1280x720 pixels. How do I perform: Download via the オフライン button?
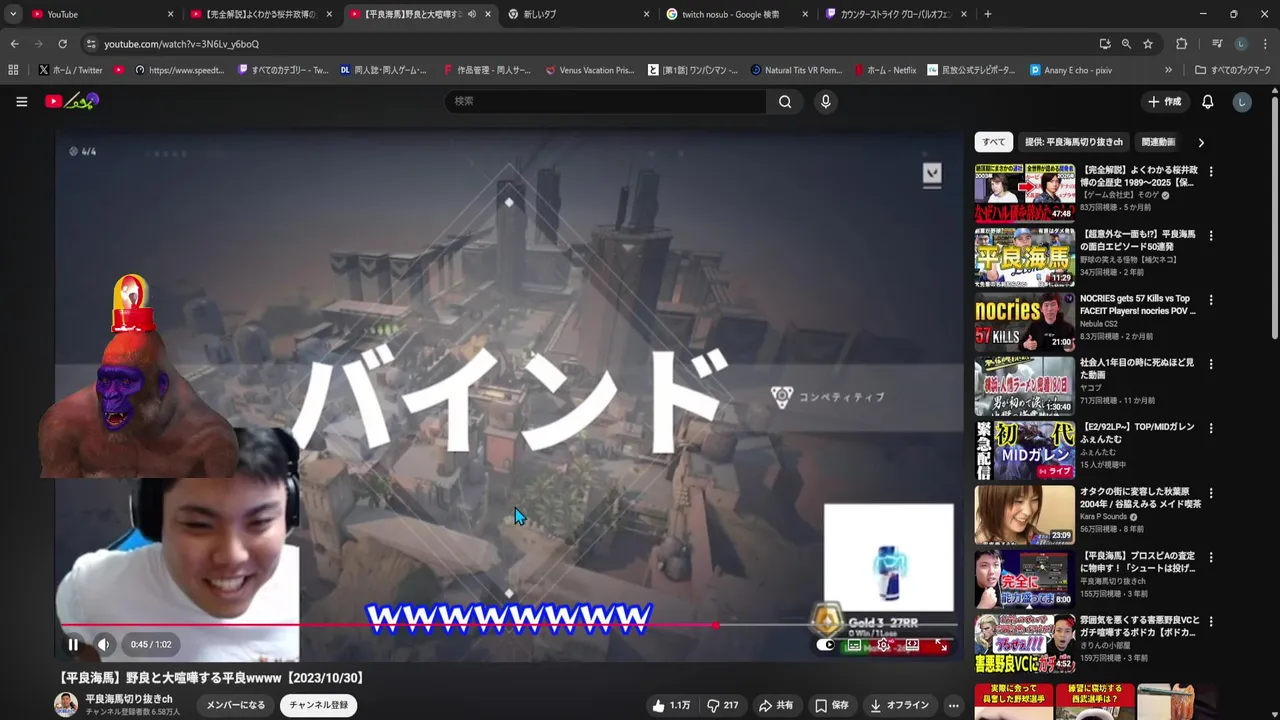pyautogui.click(x=900, y=705)
